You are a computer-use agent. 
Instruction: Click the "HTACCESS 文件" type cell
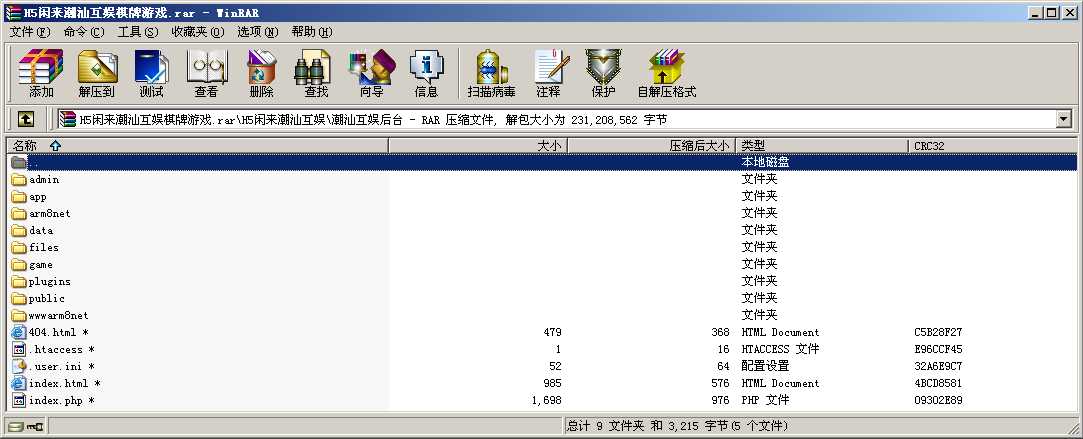[x=780, y=349]
